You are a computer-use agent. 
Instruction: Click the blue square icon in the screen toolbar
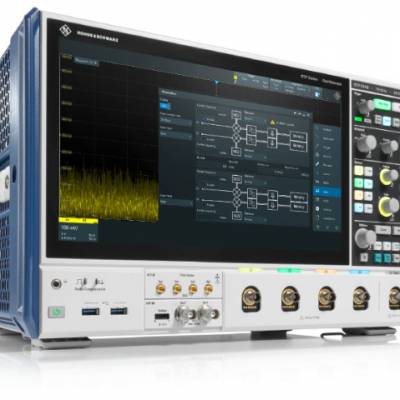pos(318,94)
